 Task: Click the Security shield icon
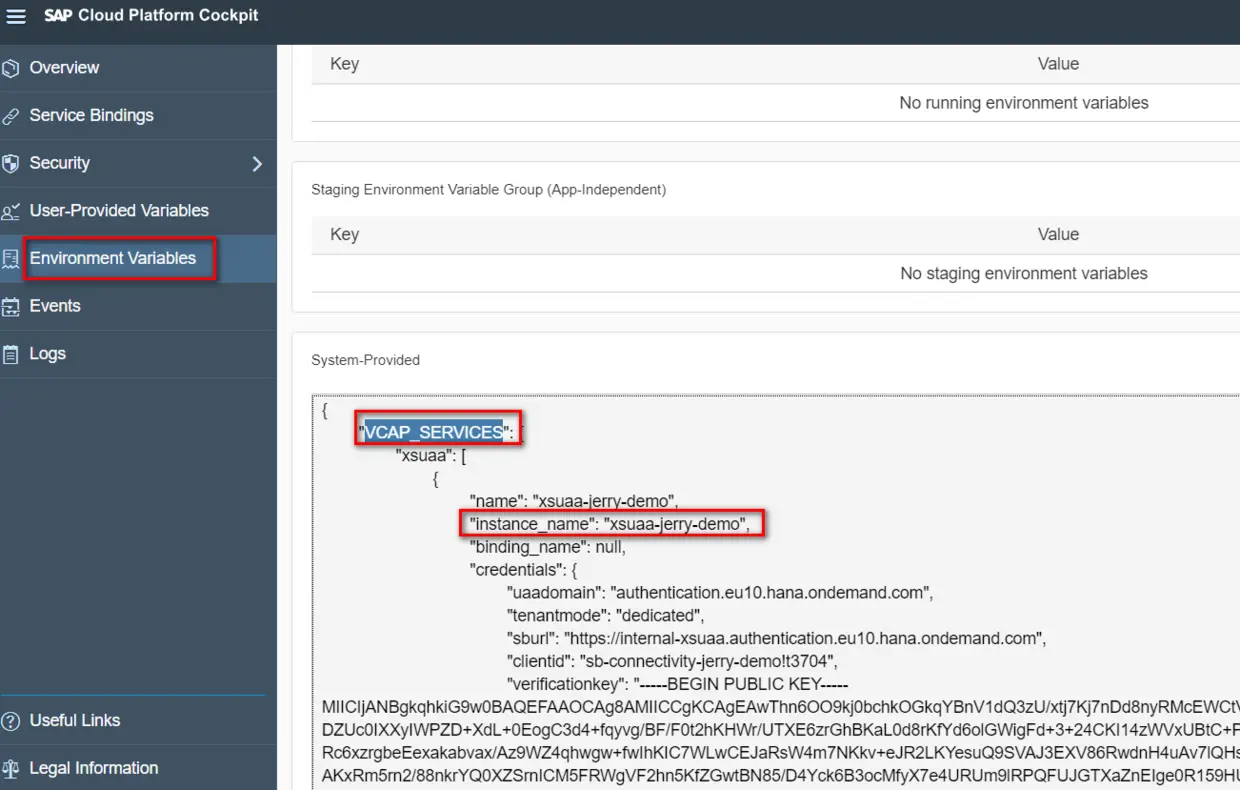[11, 163]
